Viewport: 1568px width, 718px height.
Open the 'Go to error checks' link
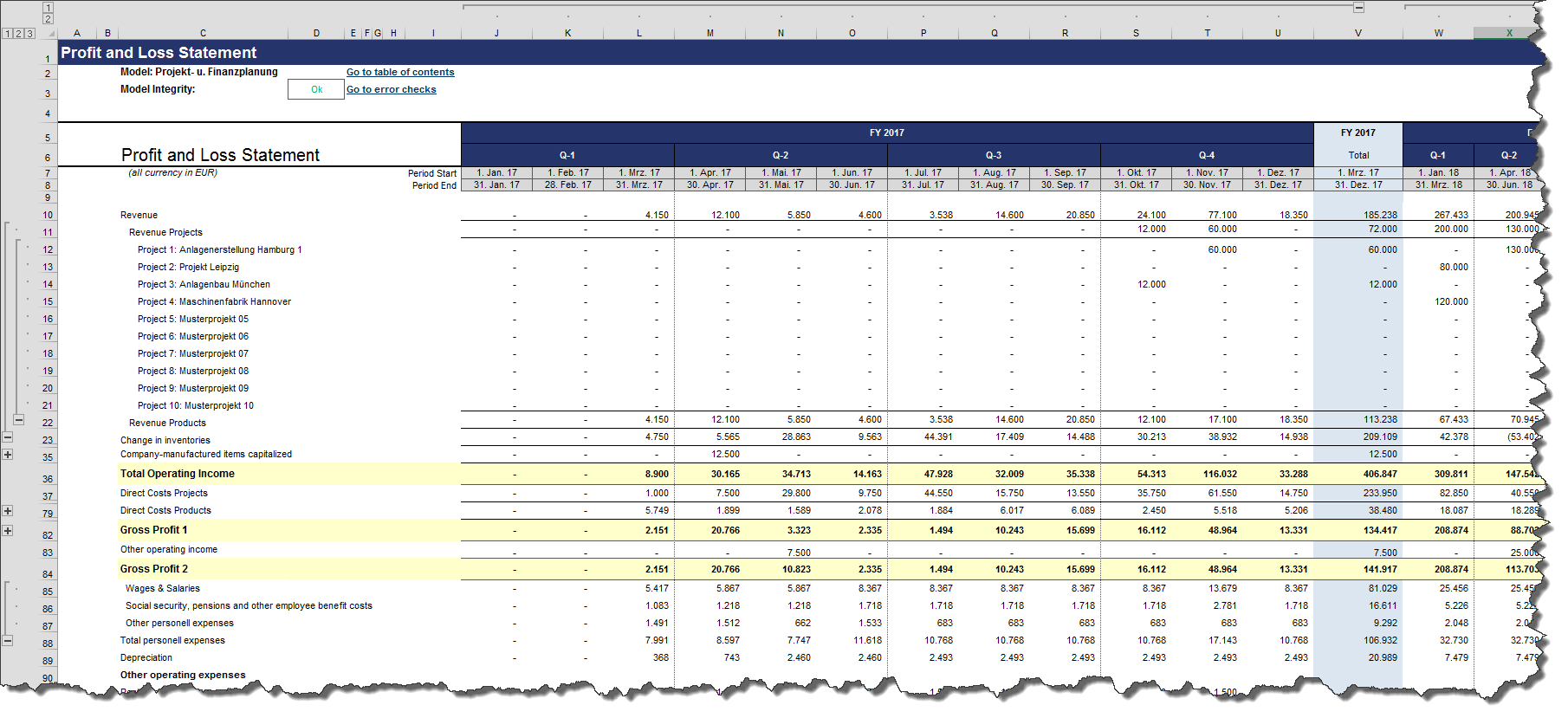pyautogui.click(x=392, y=89)
